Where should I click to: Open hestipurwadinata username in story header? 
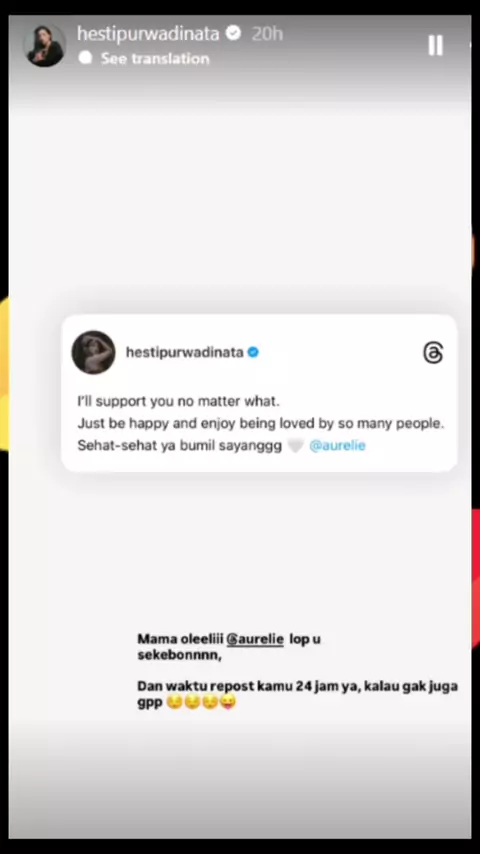[148, 34]
